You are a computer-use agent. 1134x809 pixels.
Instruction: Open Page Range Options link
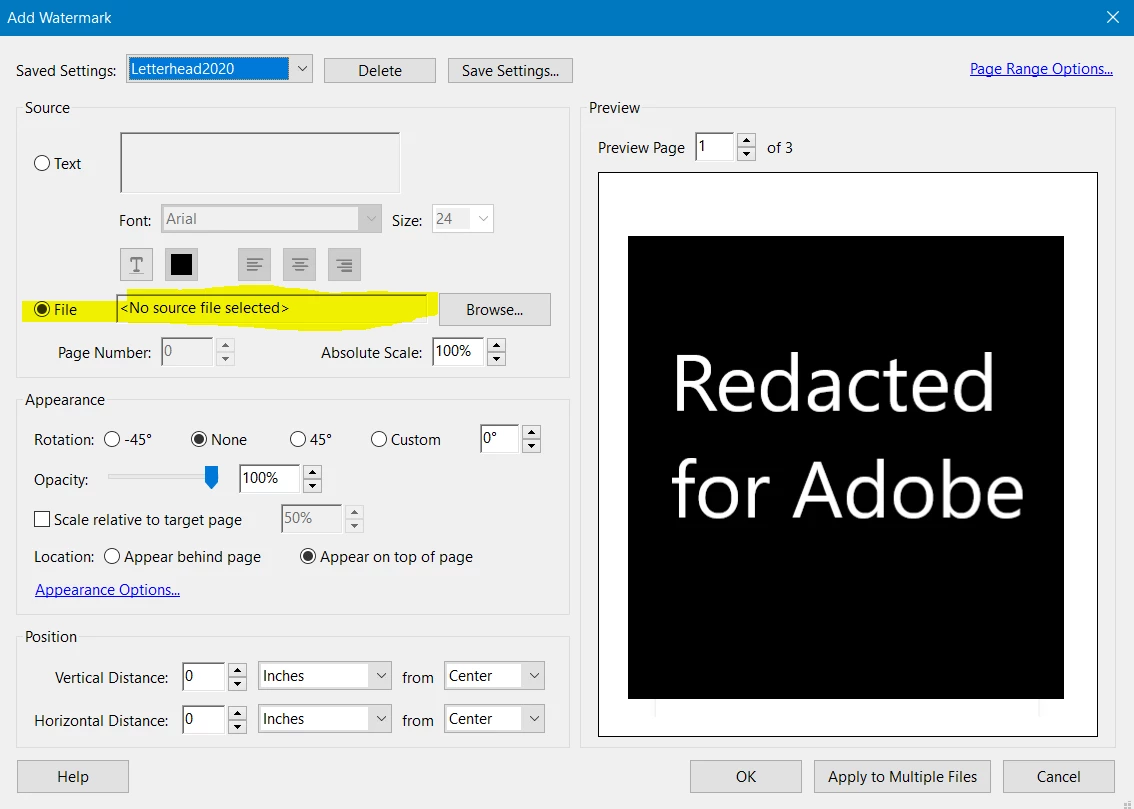(x=1041, y=69)
